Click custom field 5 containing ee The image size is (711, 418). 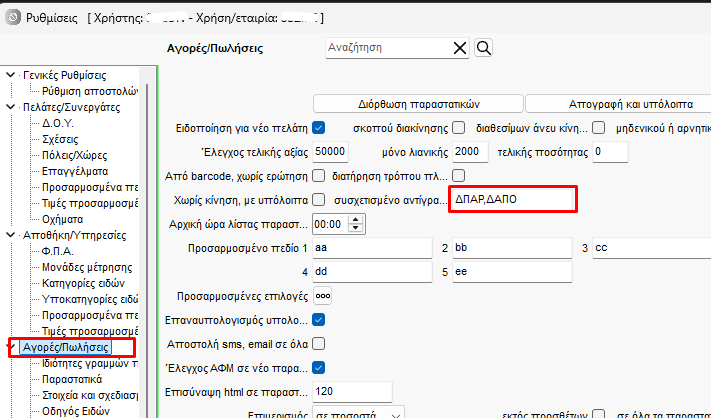512,272
